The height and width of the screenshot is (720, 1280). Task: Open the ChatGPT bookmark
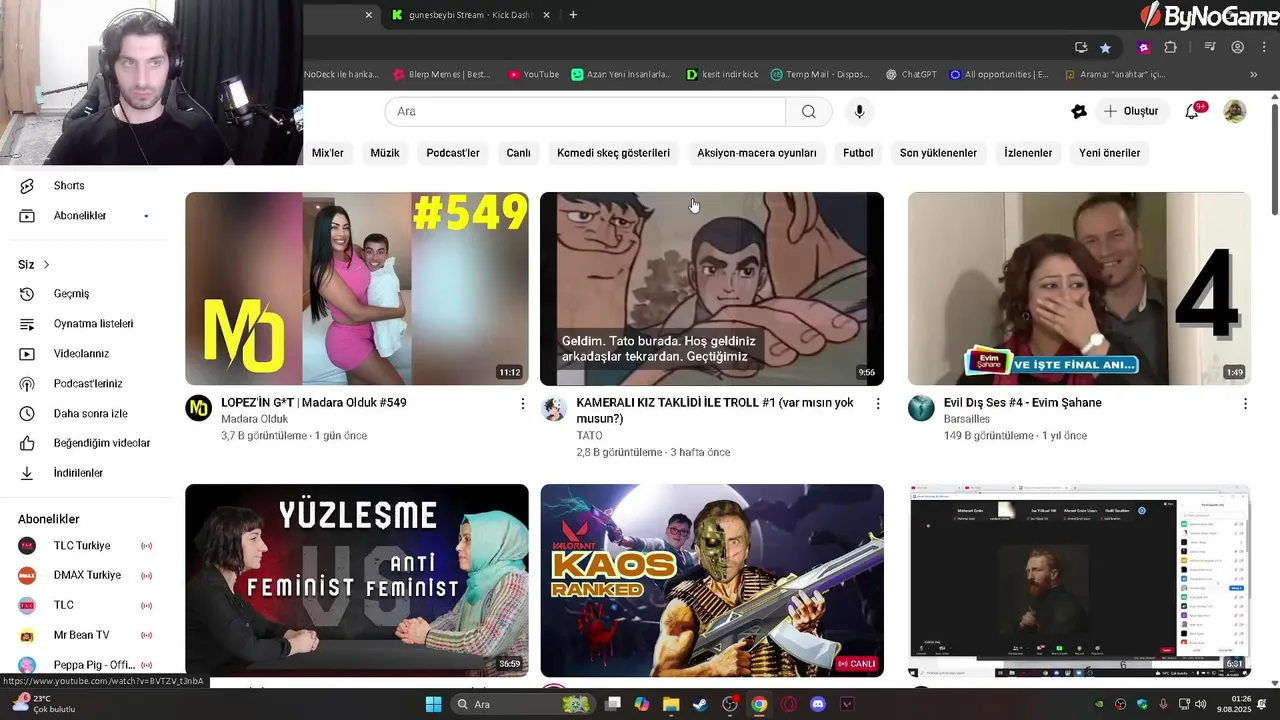(x=911, y=74)
